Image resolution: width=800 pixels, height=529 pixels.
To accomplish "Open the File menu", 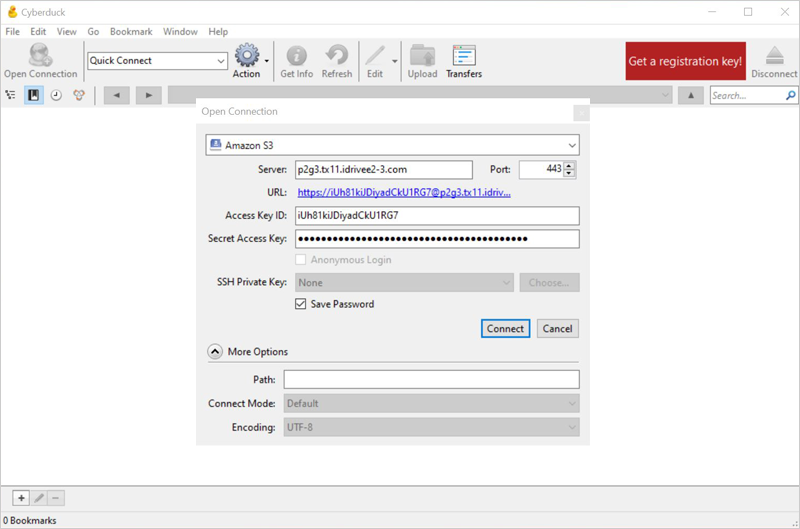I will [13, 32].
